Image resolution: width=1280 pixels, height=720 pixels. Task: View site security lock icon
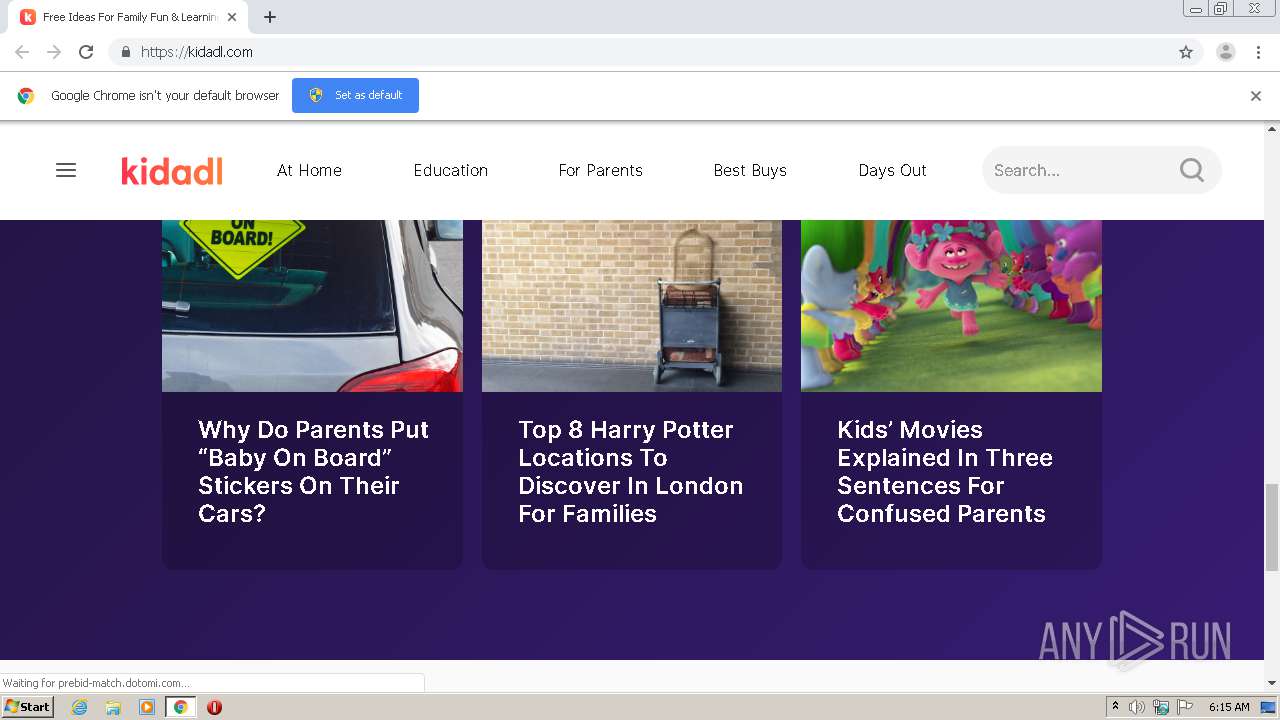126,52
